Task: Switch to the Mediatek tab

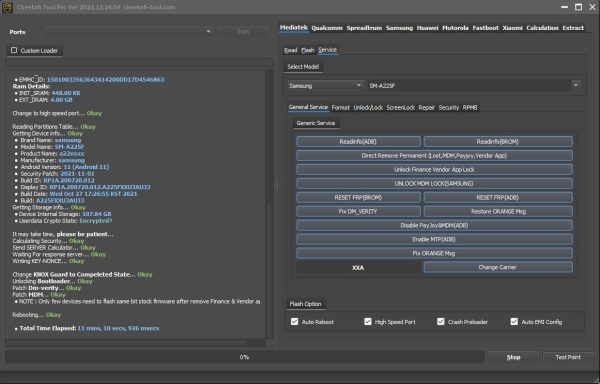Action: point(293,28)
